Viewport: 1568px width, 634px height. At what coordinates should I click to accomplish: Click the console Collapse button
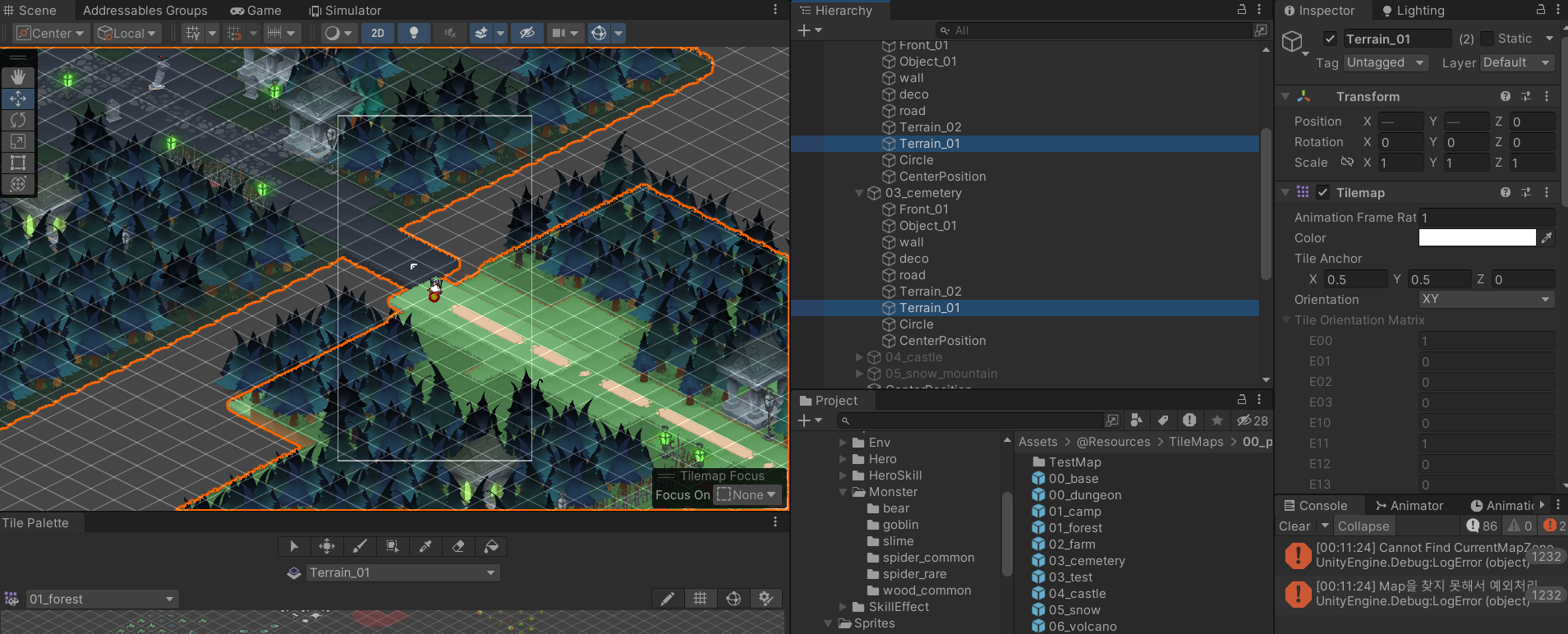pyautogui.click(x=1363, y=526)
